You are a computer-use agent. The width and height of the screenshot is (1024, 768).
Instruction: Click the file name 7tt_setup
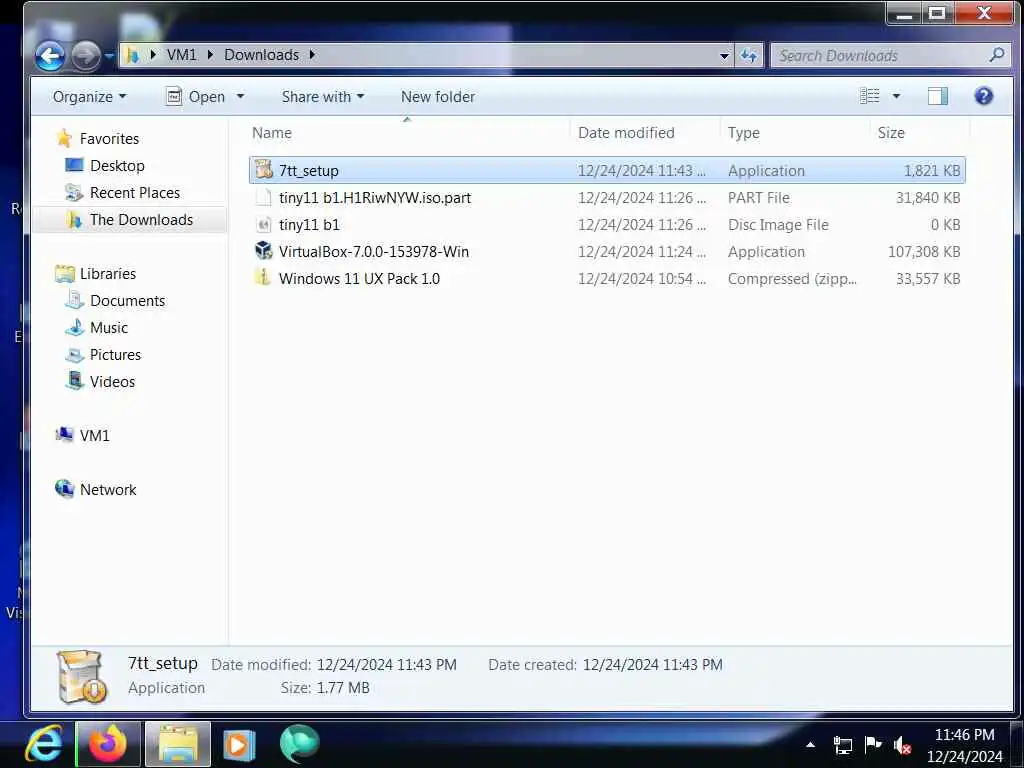[309, 170]
